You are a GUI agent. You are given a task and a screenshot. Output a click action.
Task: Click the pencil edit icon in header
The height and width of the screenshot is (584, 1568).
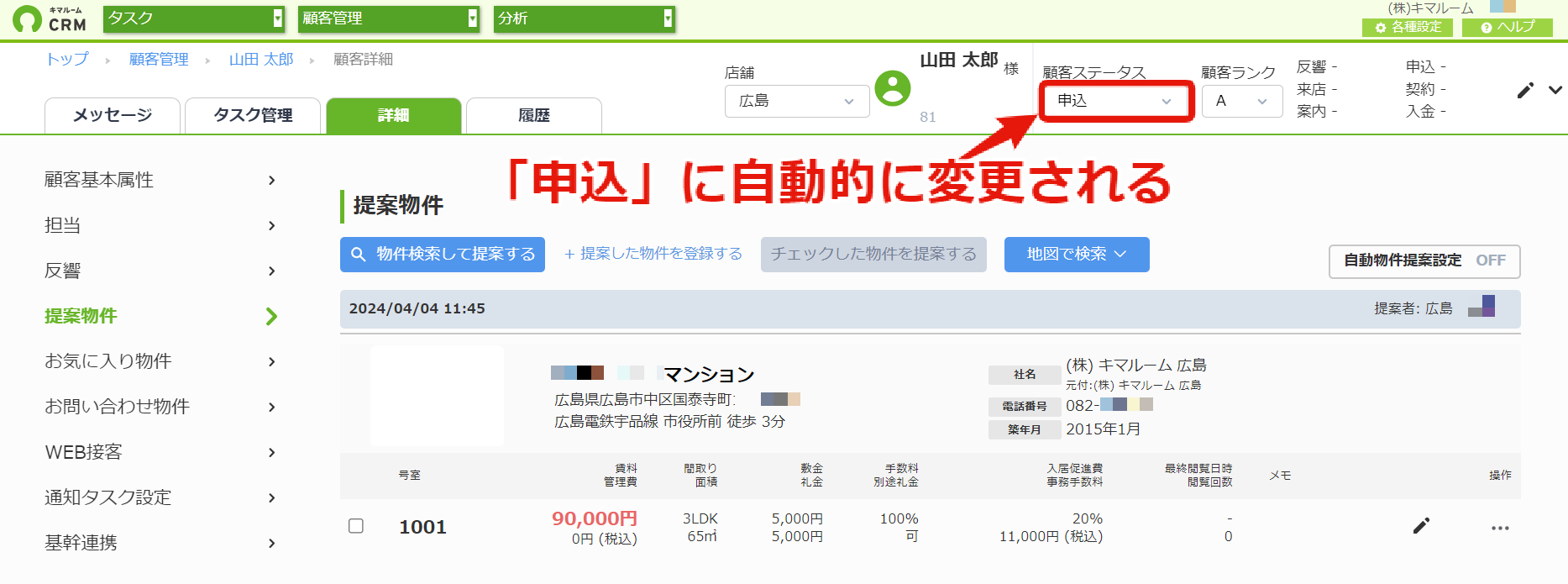pyautogui.click(x=1525, y=91)
